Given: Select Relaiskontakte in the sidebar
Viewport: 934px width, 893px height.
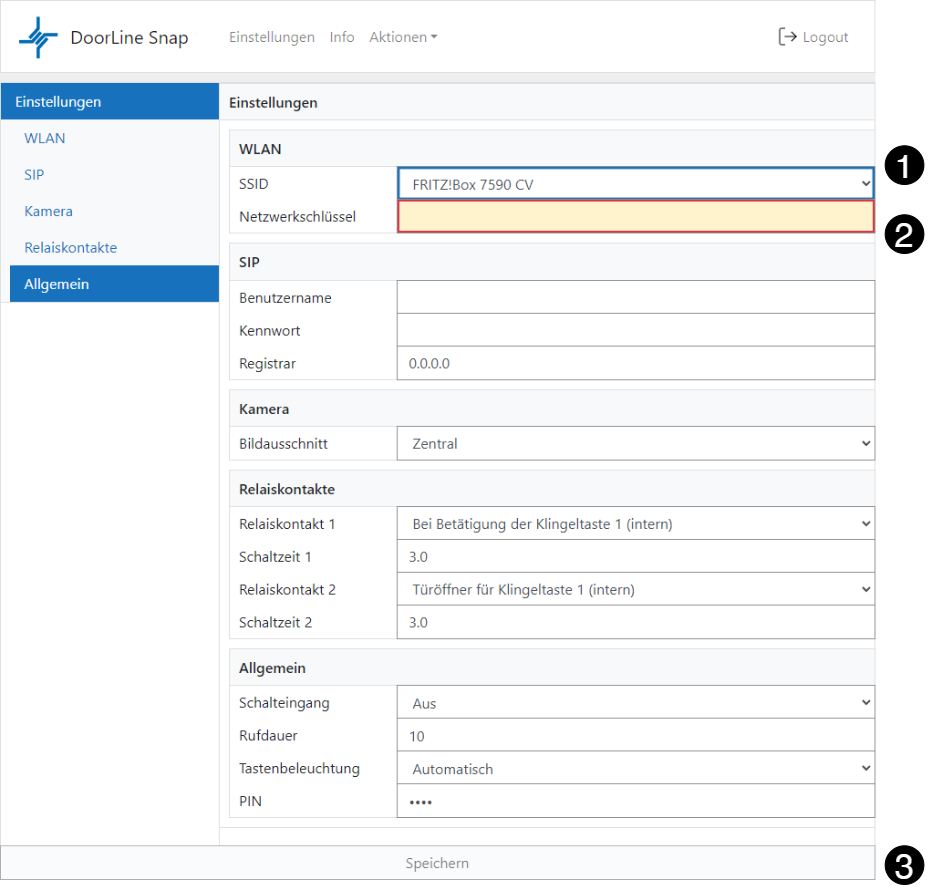Looking at the screenshot, I should click(71, 248).
